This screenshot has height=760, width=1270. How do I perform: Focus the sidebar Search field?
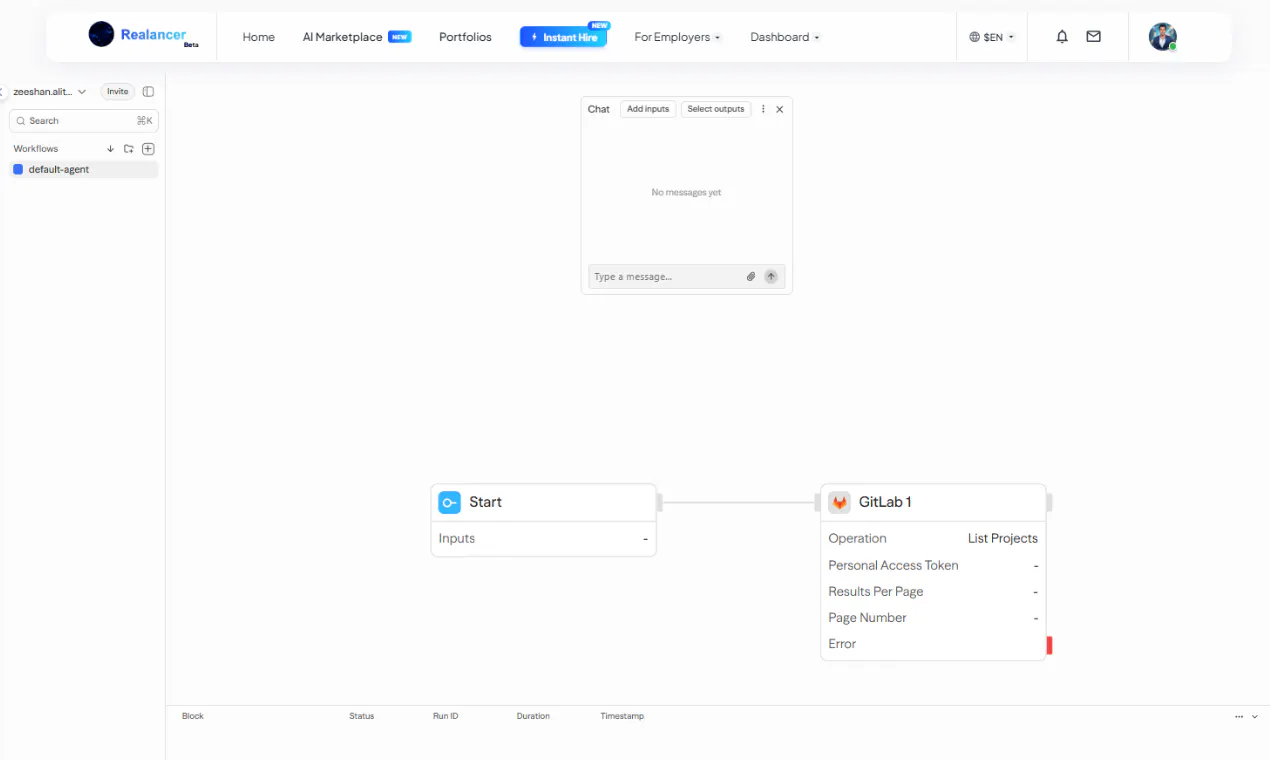click(x=84, y=121)
